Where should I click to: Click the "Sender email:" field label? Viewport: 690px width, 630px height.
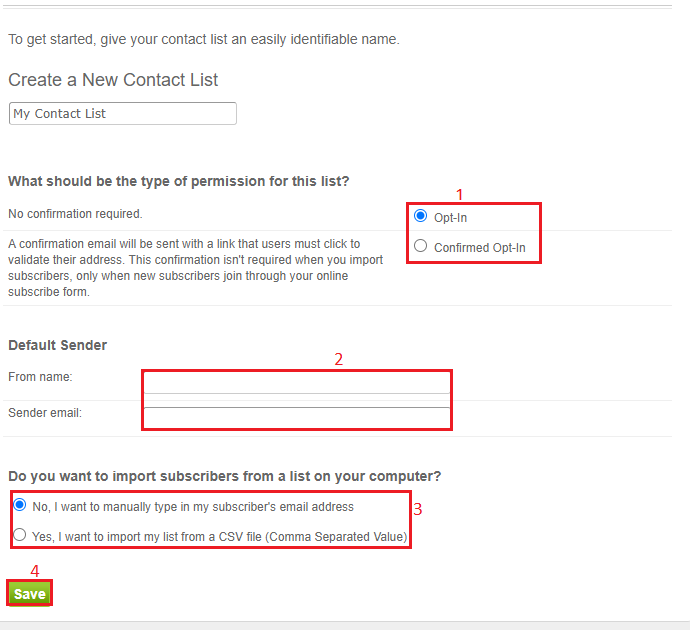(x=45, y=413)
